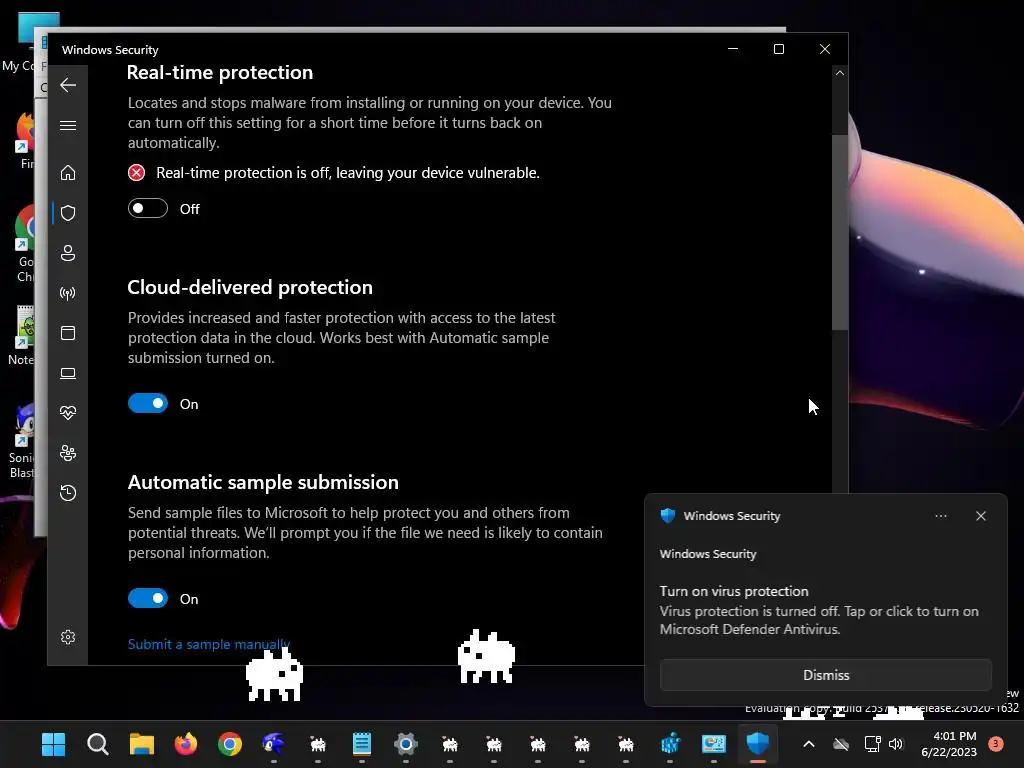The width and height of the screenshot is (1024, 768).
Task: Open Account protection in sidebar
Action: [68, 253]
